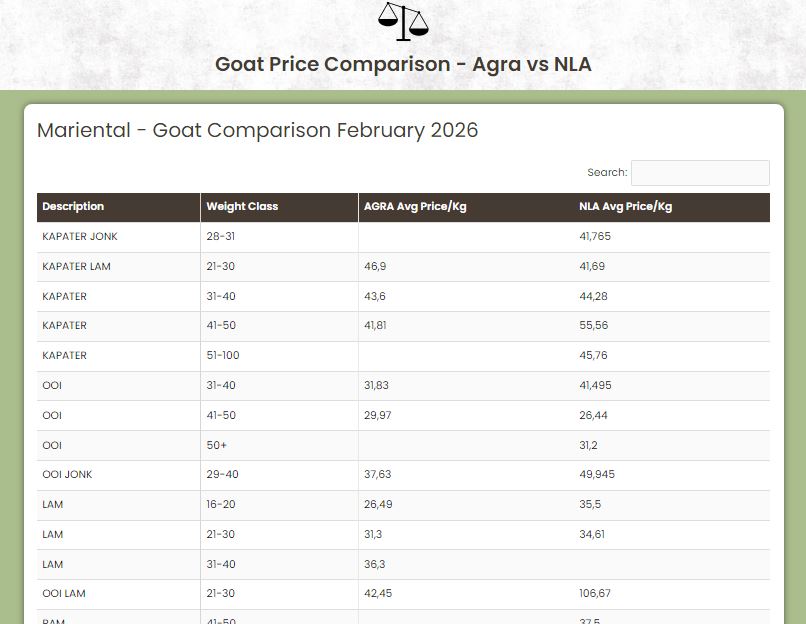Sort by Weight Class column header

tap(279, 207)
